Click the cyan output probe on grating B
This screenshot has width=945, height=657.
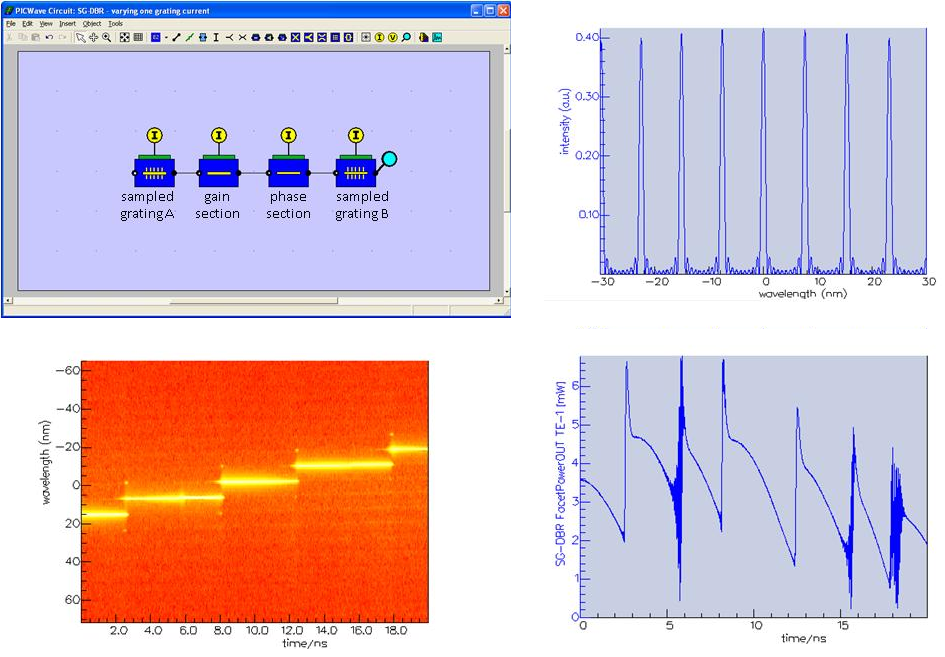pyautogui.click(x=390, y=159)
